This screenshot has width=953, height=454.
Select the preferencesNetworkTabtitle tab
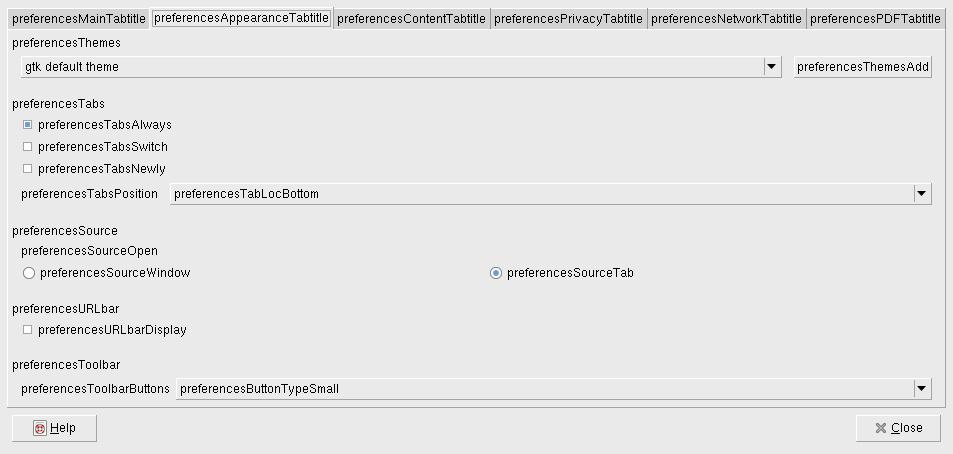coord(726,19)
